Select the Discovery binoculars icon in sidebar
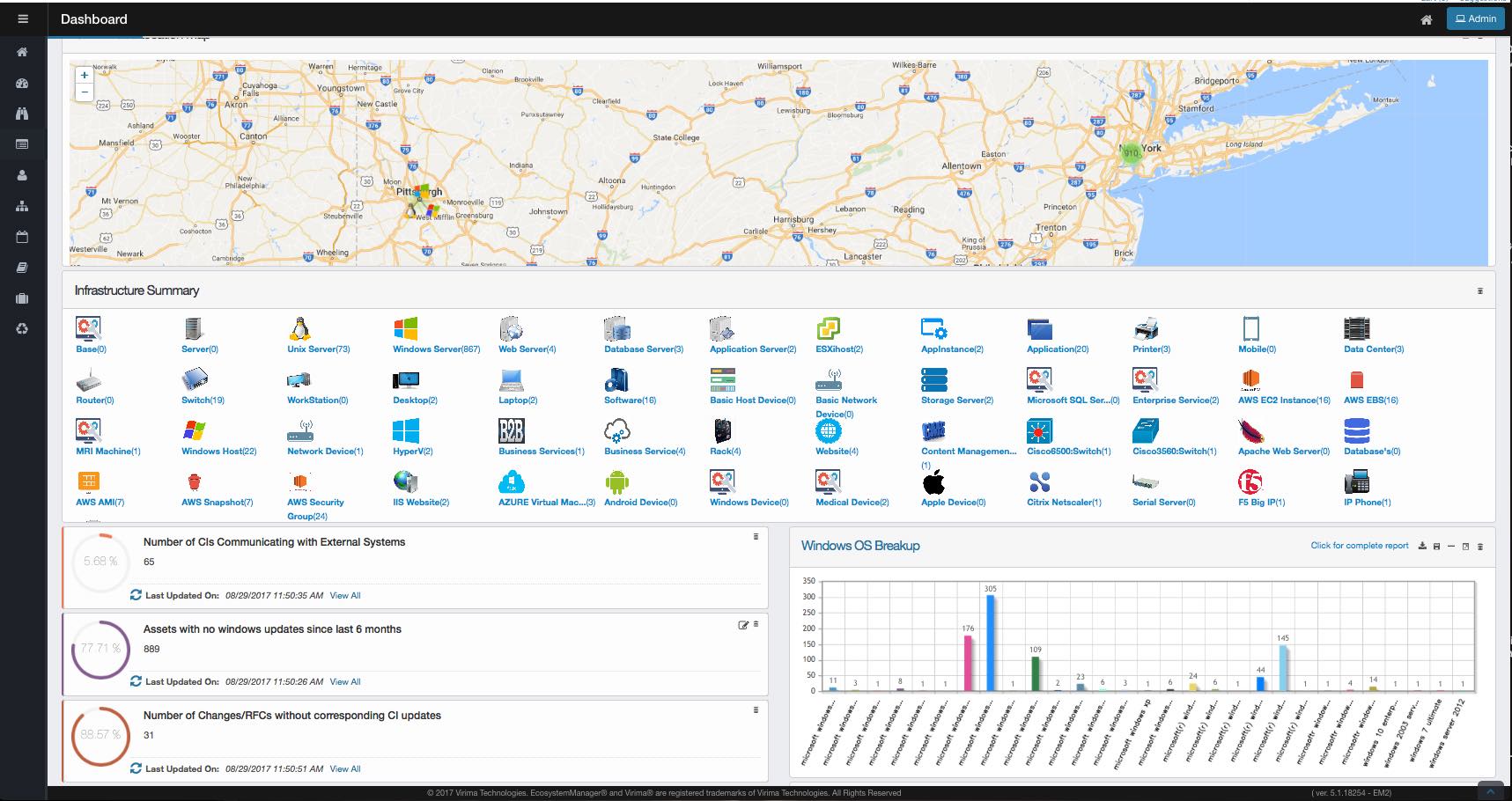 (22, 114)
